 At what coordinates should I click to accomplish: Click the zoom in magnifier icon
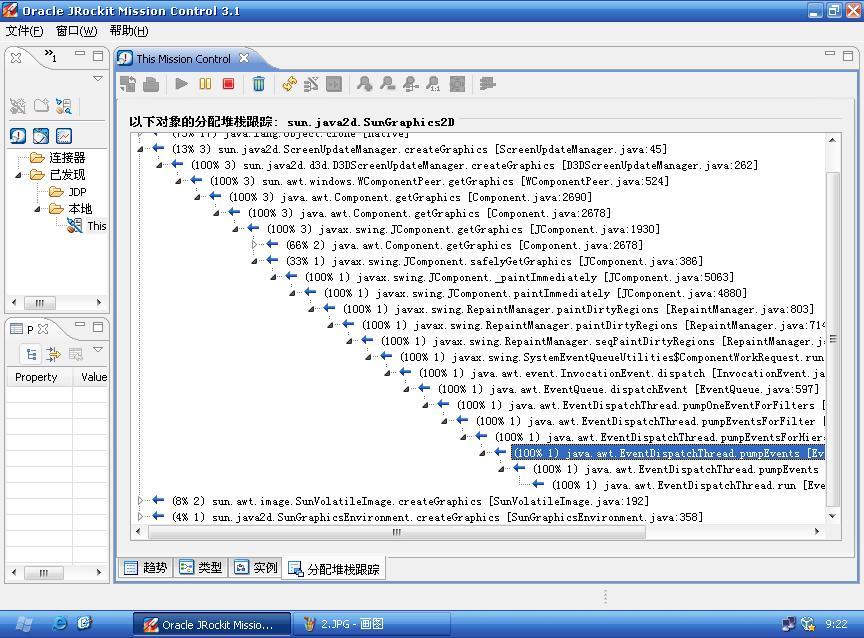coord(364,84)
